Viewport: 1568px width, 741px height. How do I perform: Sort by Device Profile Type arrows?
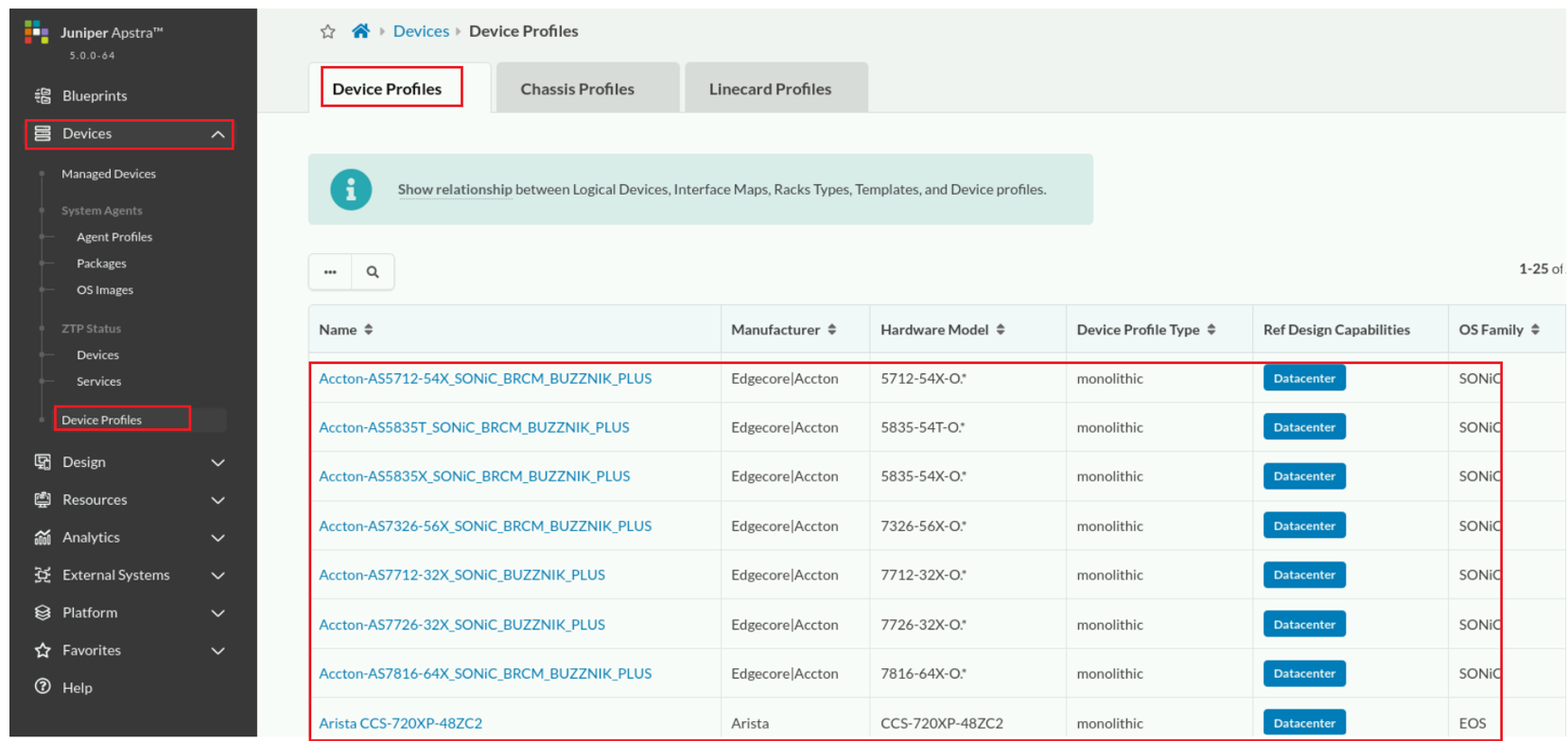click(1211, 329)
